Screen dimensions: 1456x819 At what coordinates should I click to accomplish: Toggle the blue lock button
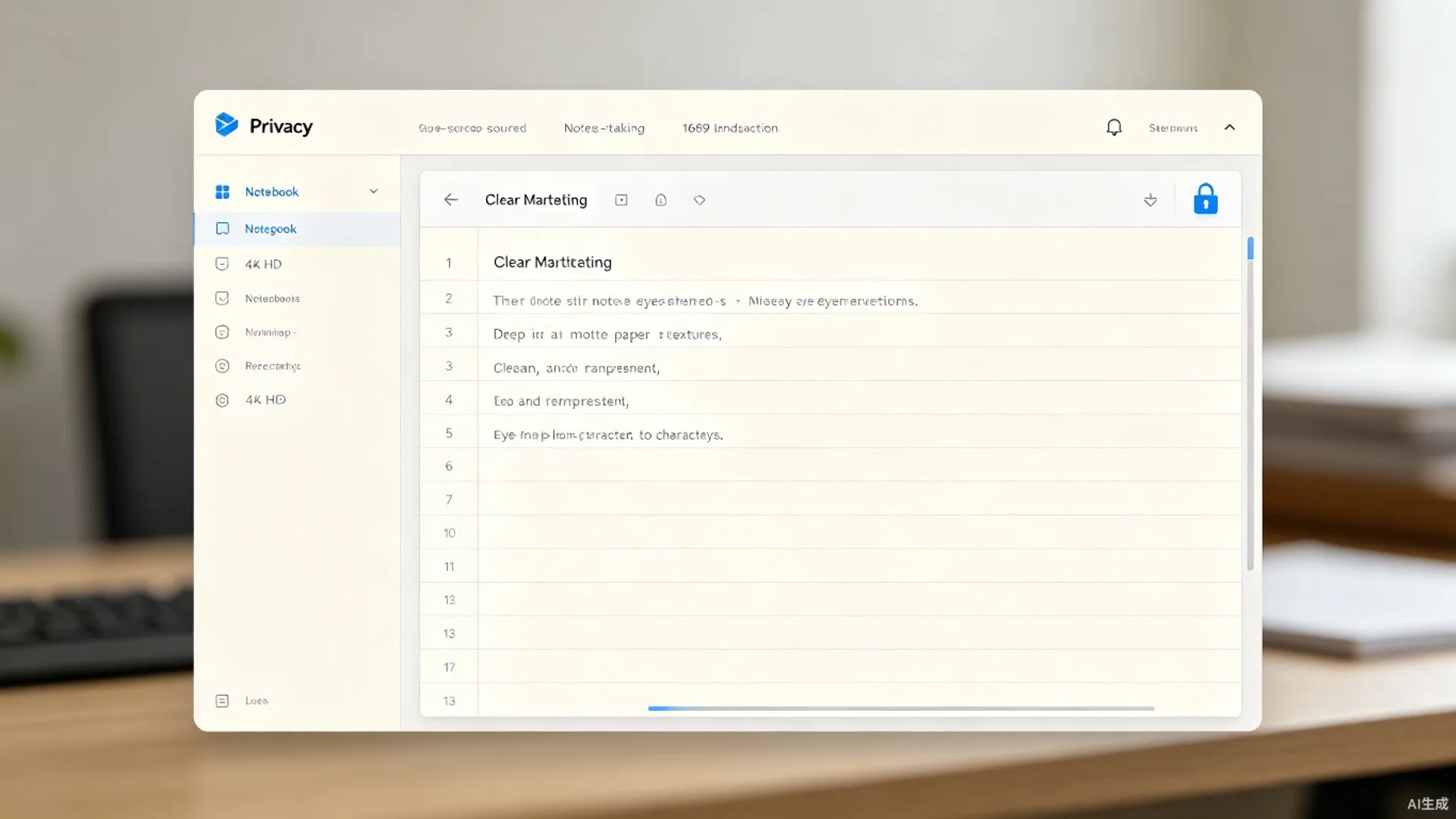coord(1206,199)
